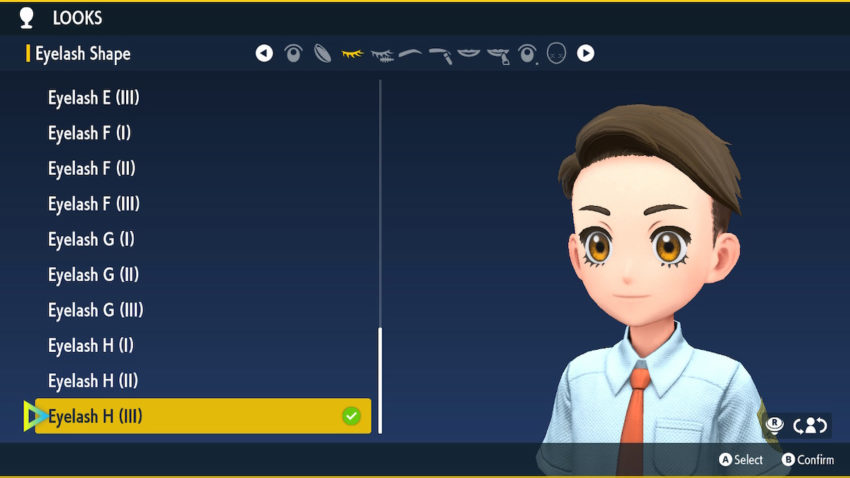Choose Eyelash E (III) from the list
850x478 pixels.
tap(94, 98)
